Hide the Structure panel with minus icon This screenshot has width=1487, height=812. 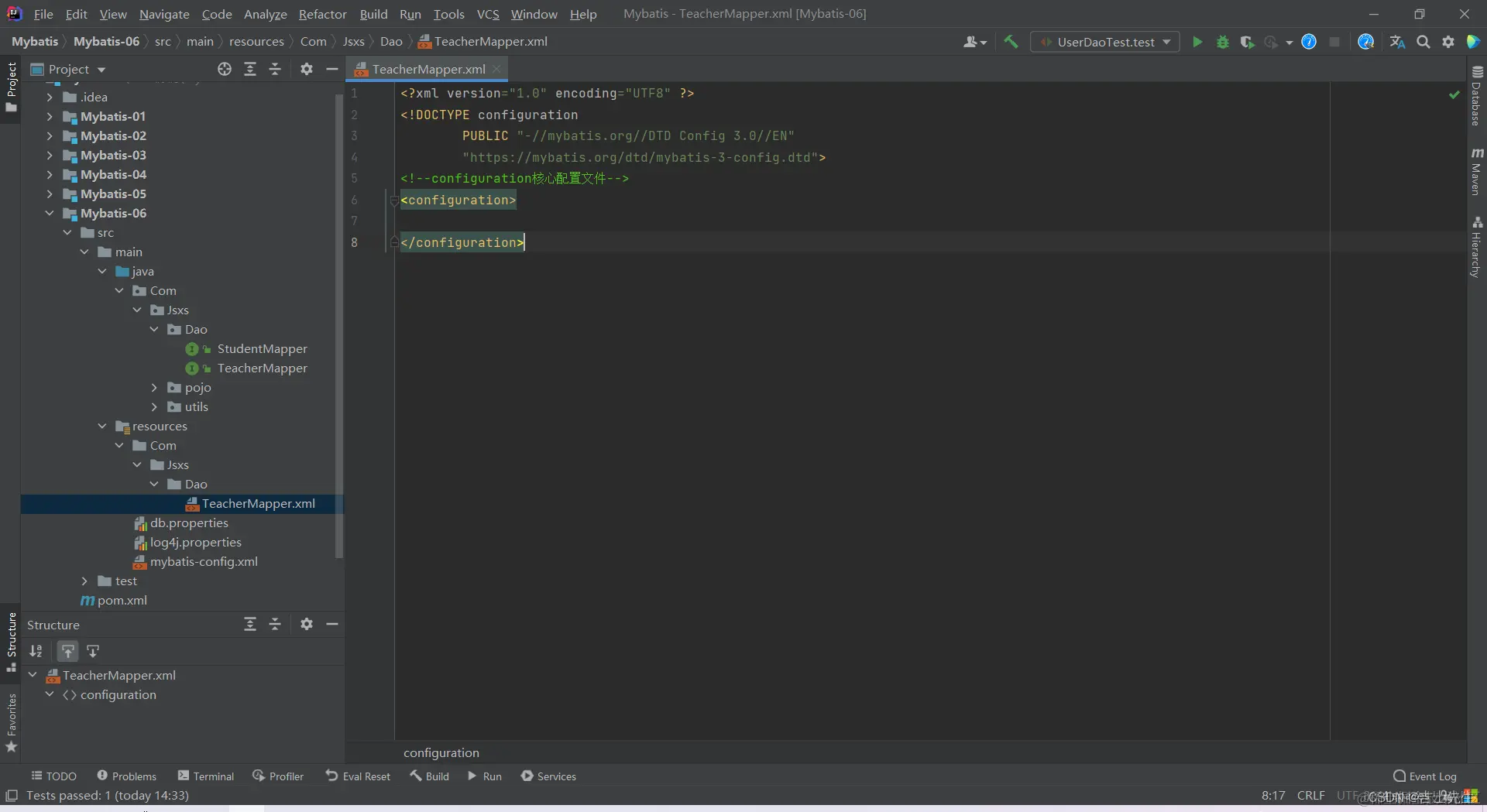click(332, 624)
